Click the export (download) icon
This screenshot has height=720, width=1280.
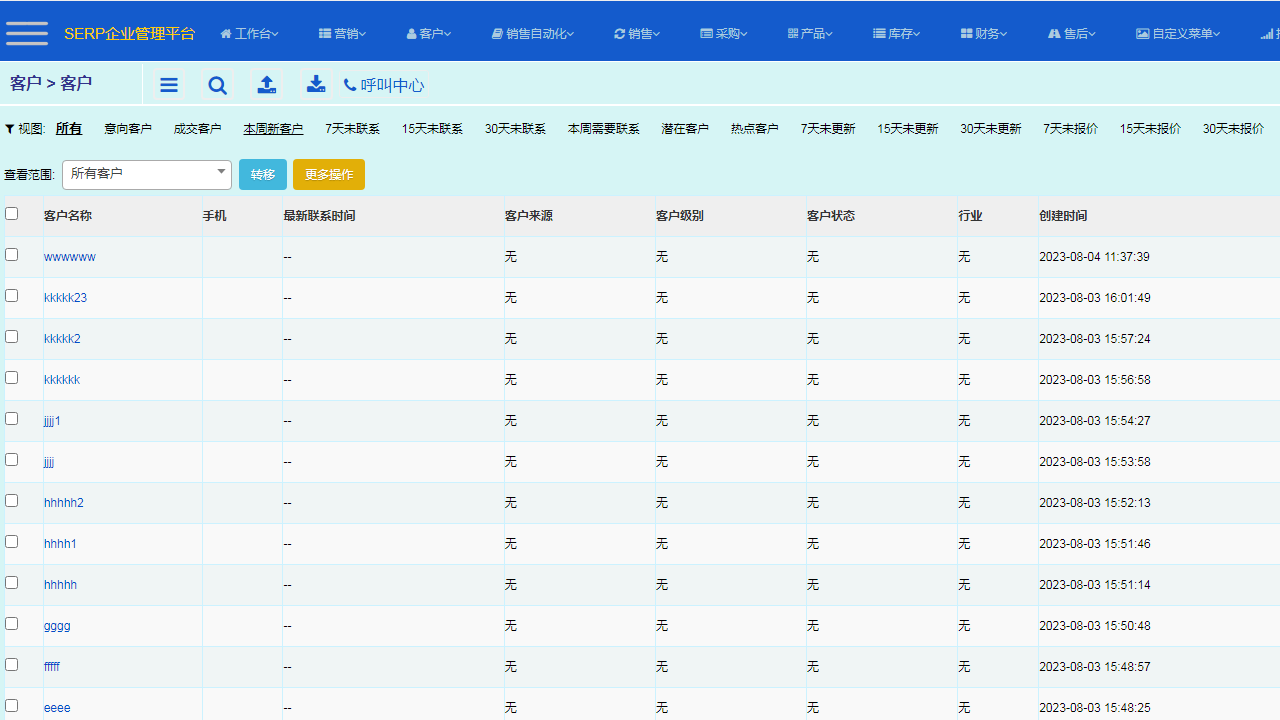(316, 85)
